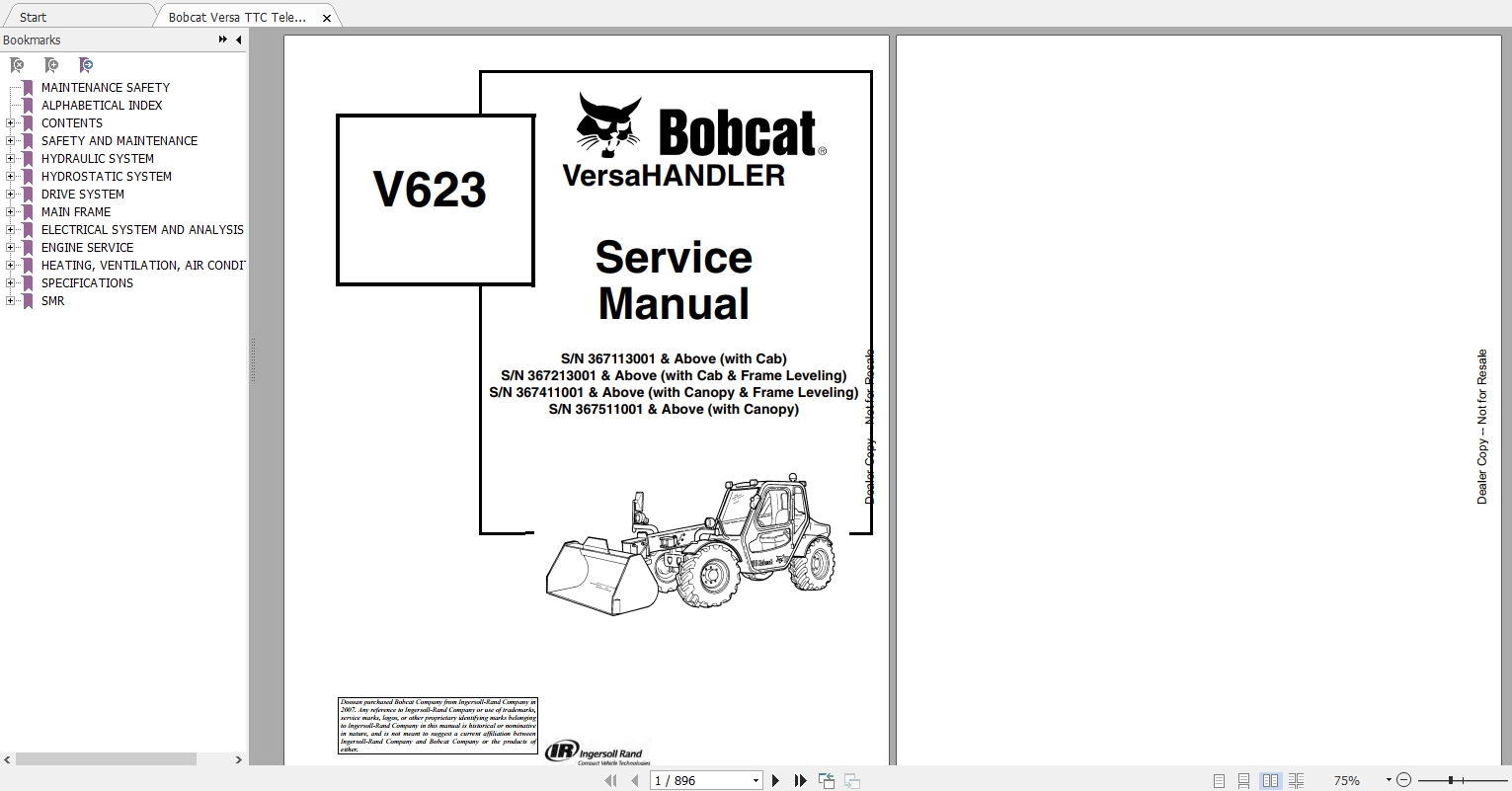Click the purple bookmark icon beside ENGINE SERVICE
The width and height of the screenshot is (1512, 791).
28,248
